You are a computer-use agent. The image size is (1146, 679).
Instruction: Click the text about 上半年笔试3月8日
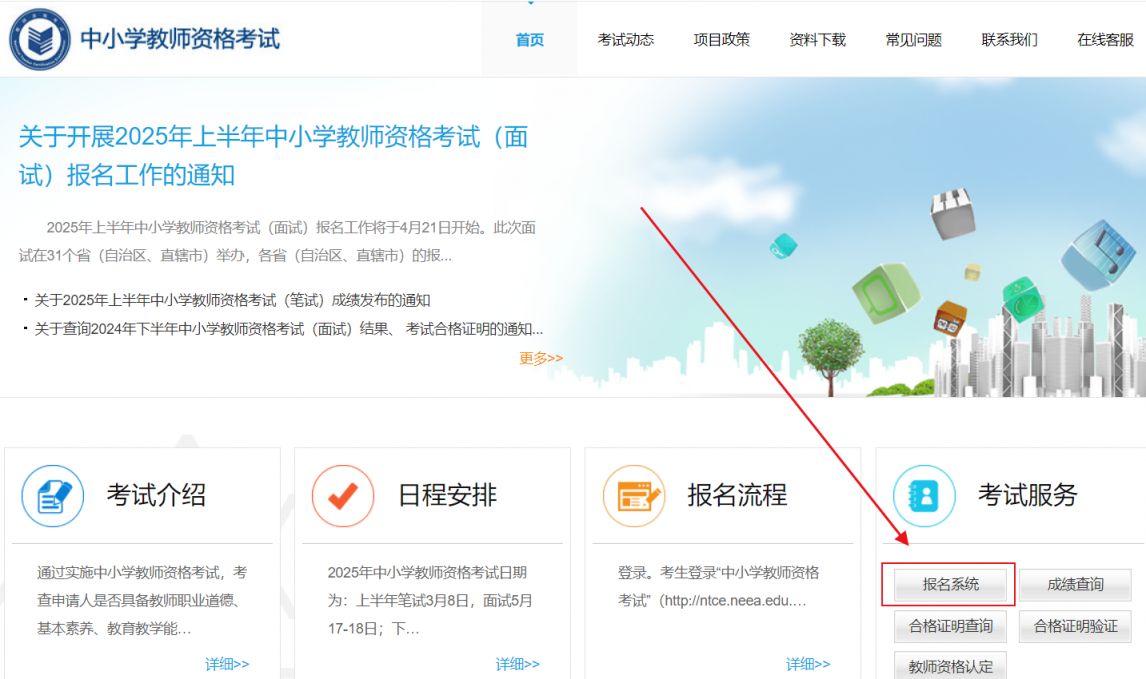tap(430, 600)
